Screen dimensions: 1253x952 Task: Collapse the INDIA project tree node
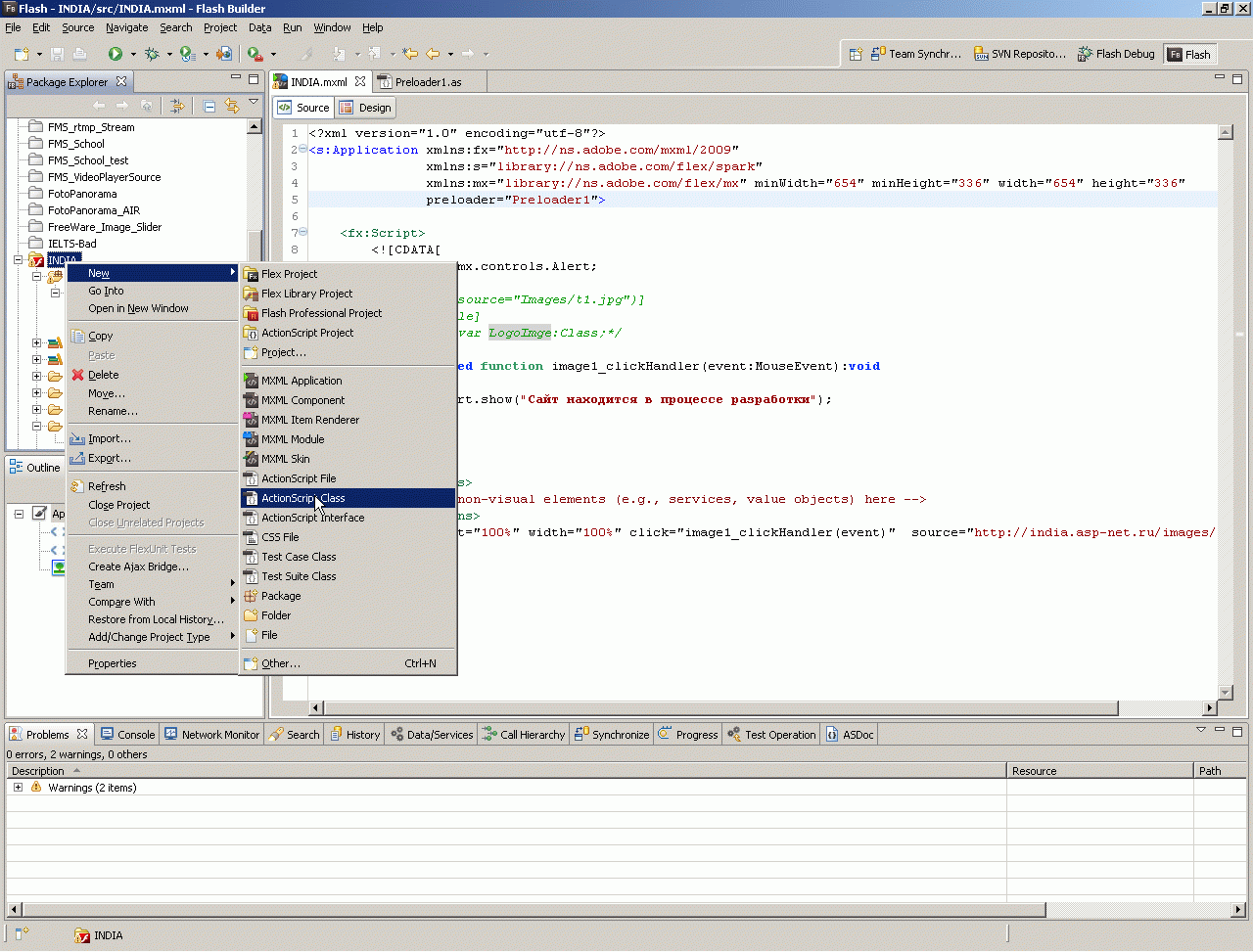point(19,260)
